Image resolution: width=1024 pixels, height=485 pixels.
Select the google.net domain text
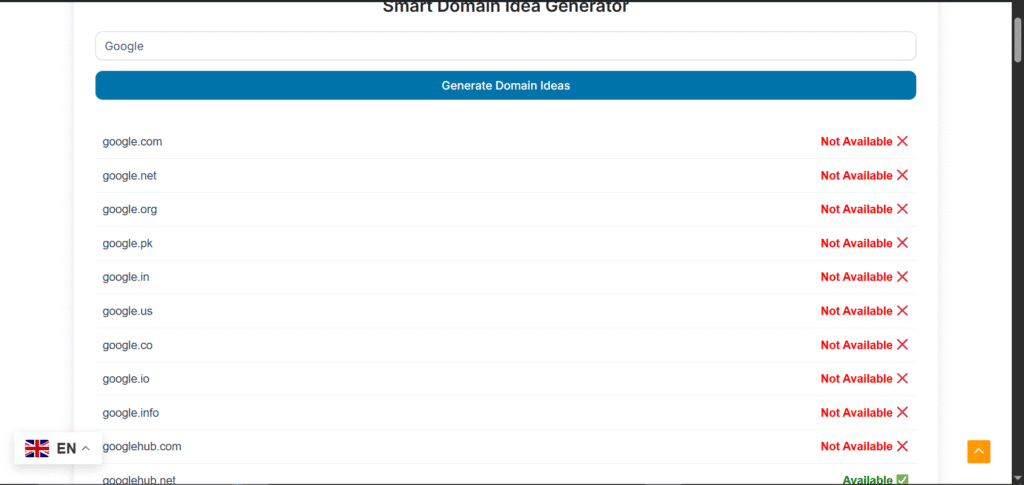point(129,176)
